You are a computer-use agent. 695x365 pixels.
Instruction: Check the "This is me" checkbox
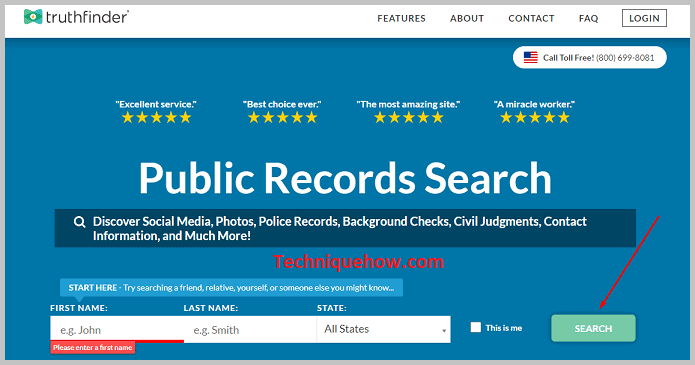(x=476, y=327)
